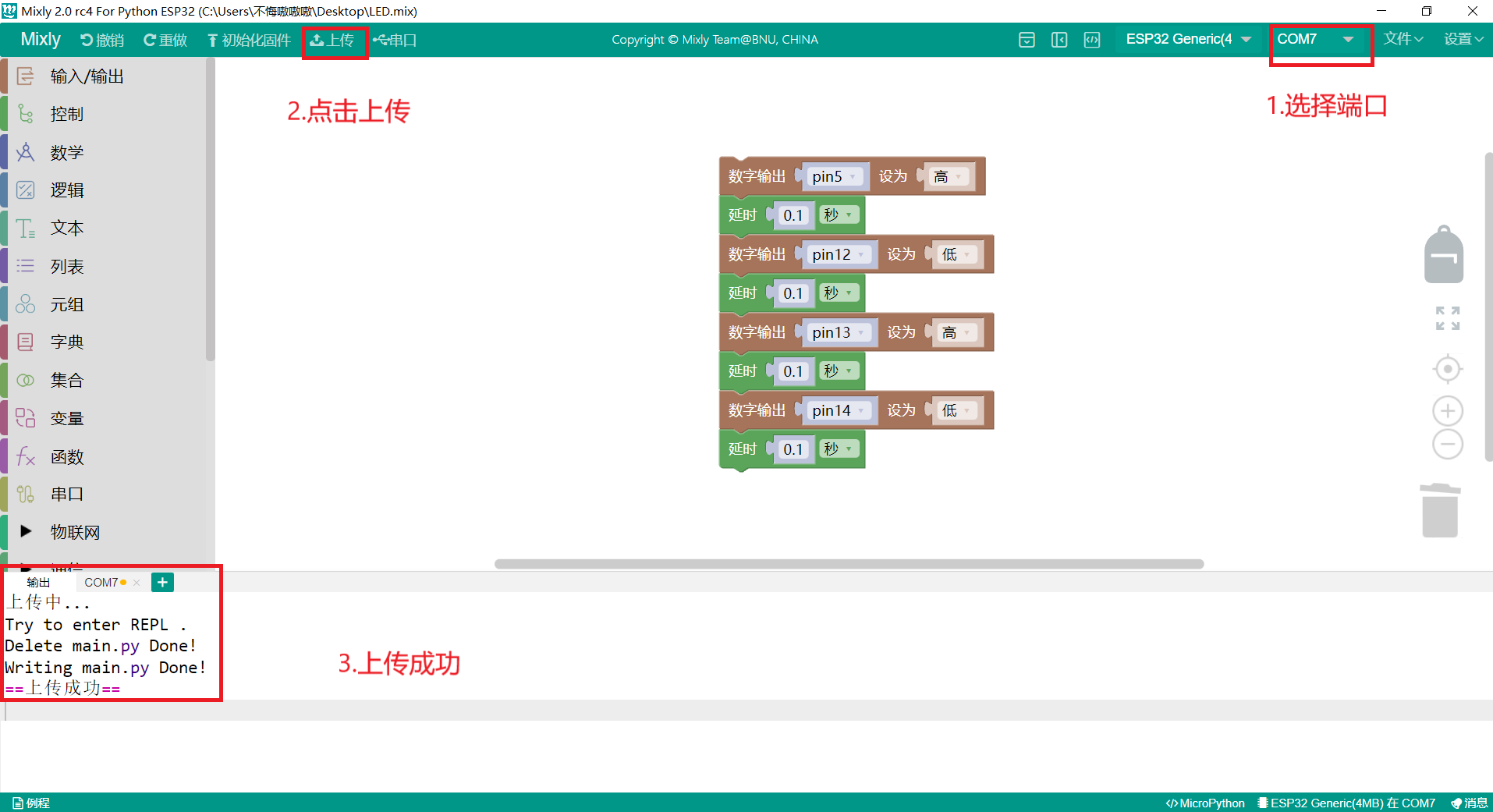The width and height of the screenshot is (1493, 812).
Task: Open the ESP32 Generic board dropdown
Action: [x=1188, y=39]
